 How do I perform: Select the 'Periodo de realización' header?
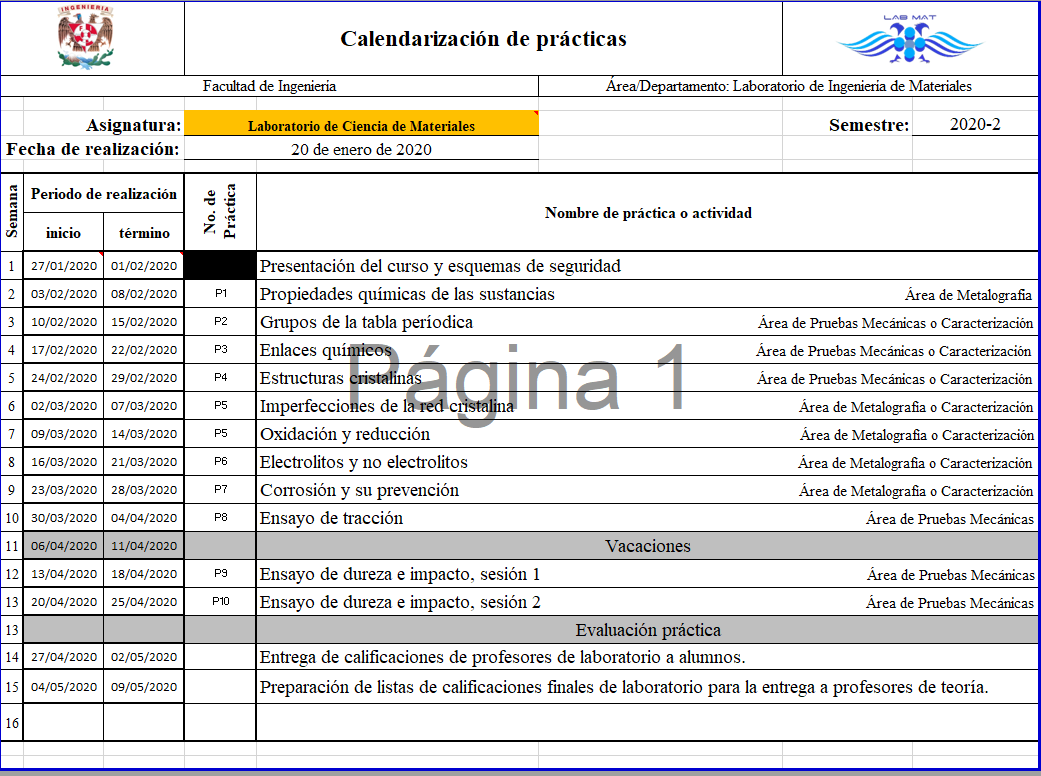[x=104, y=194]
